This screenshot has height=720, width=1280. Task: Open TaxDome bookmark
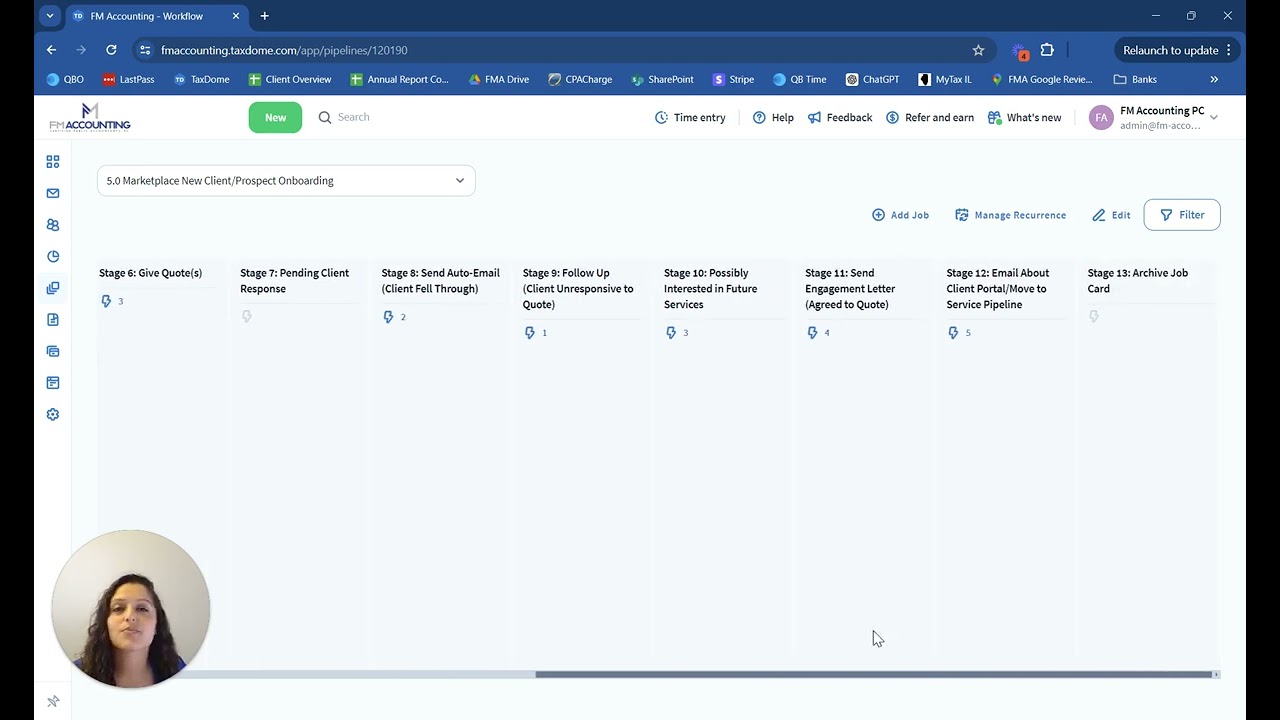[201, 79]
